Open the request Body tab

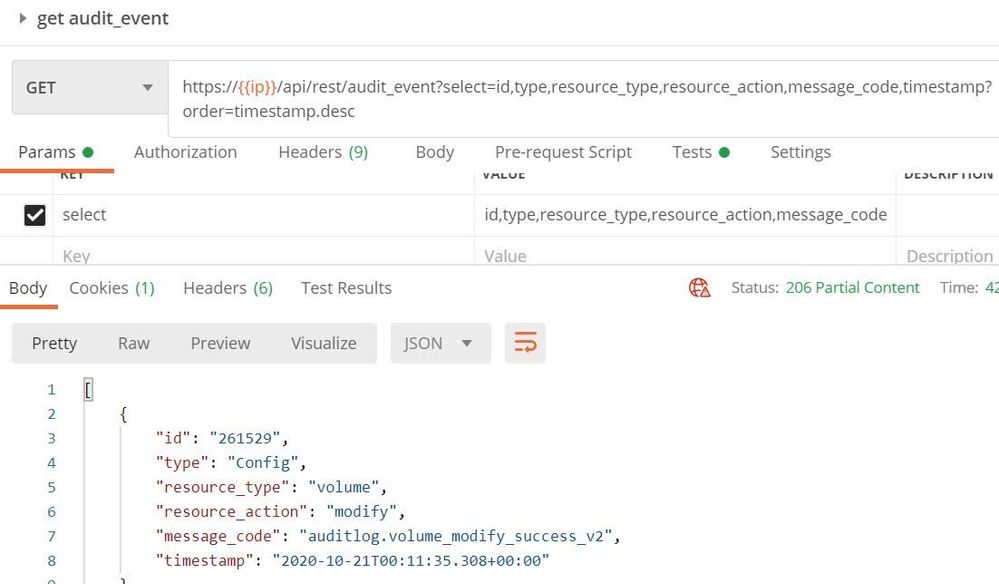tap(435, 152)
